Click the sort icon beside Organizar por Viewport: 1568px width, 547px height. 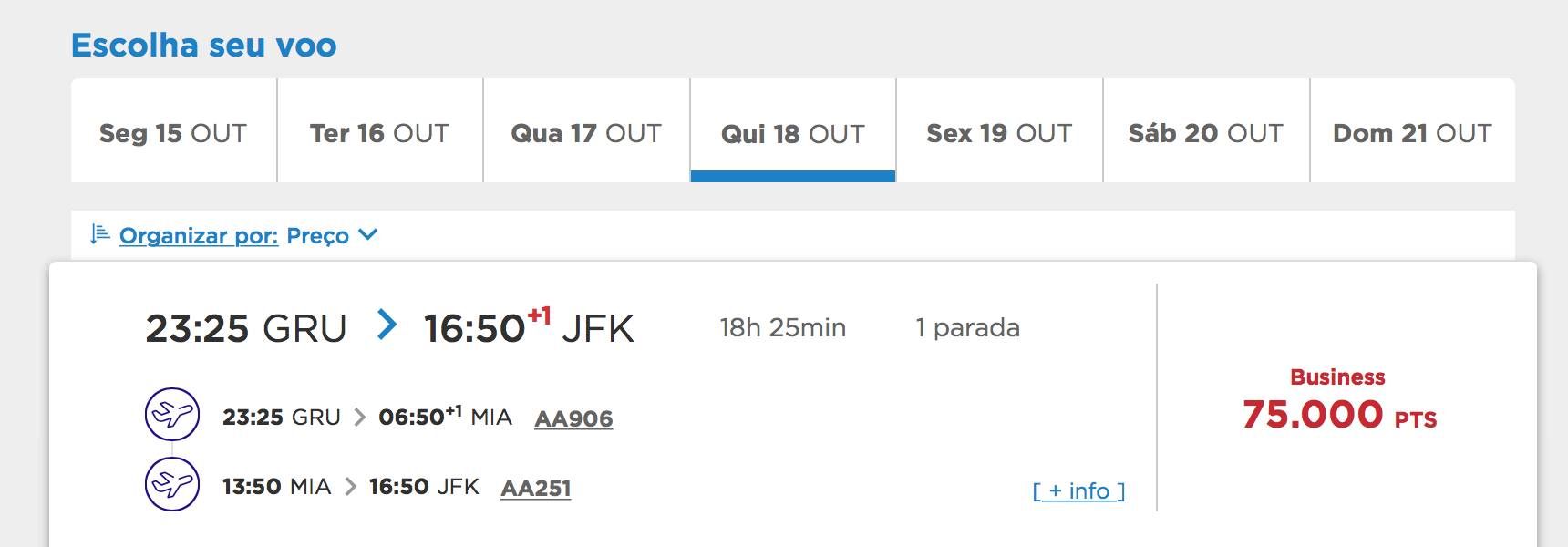coord(99,234)
